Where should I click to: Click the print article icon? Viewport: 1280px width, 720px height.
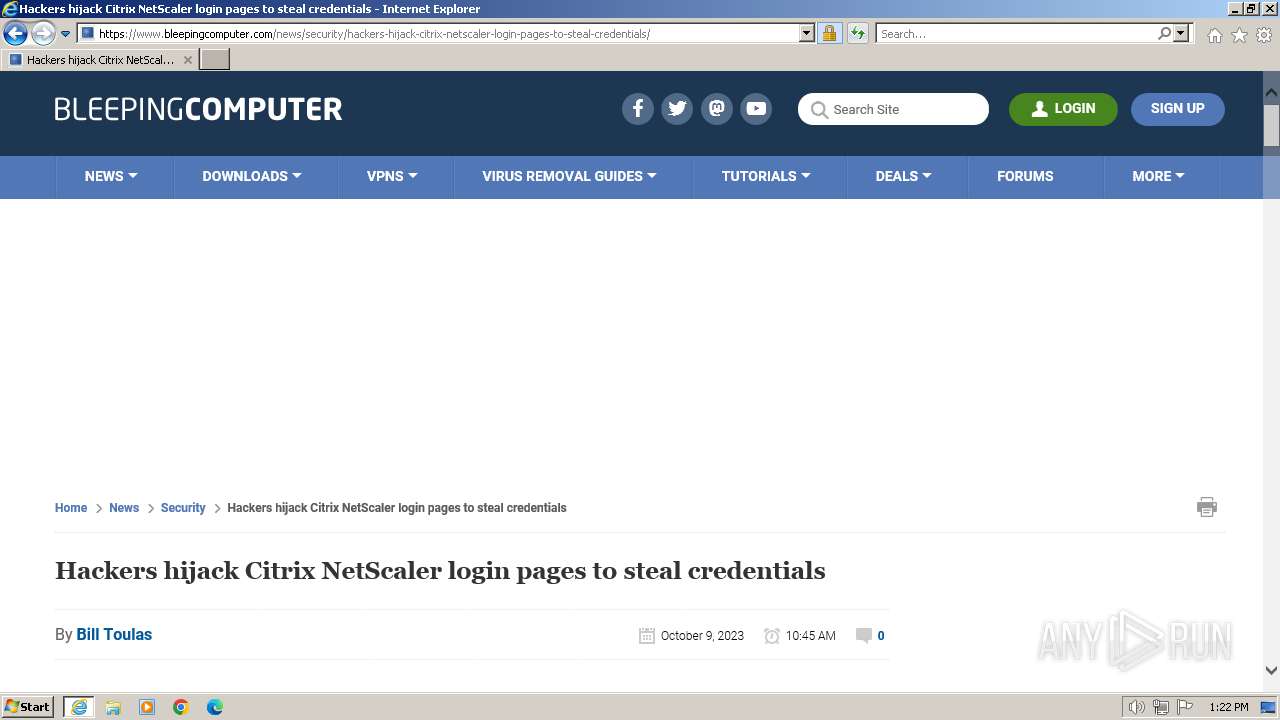coord(1207,507)
